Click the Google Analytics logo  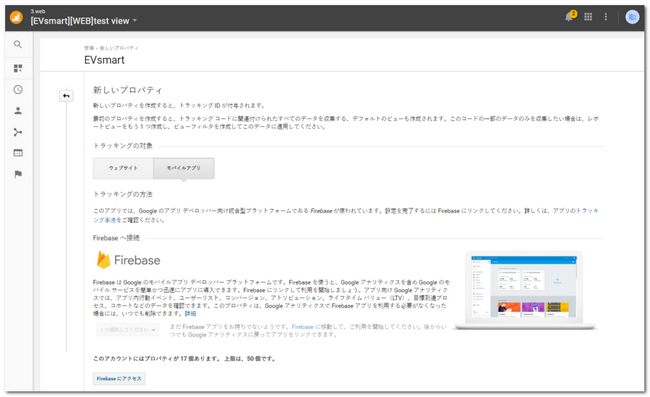(x=16, y=18)
